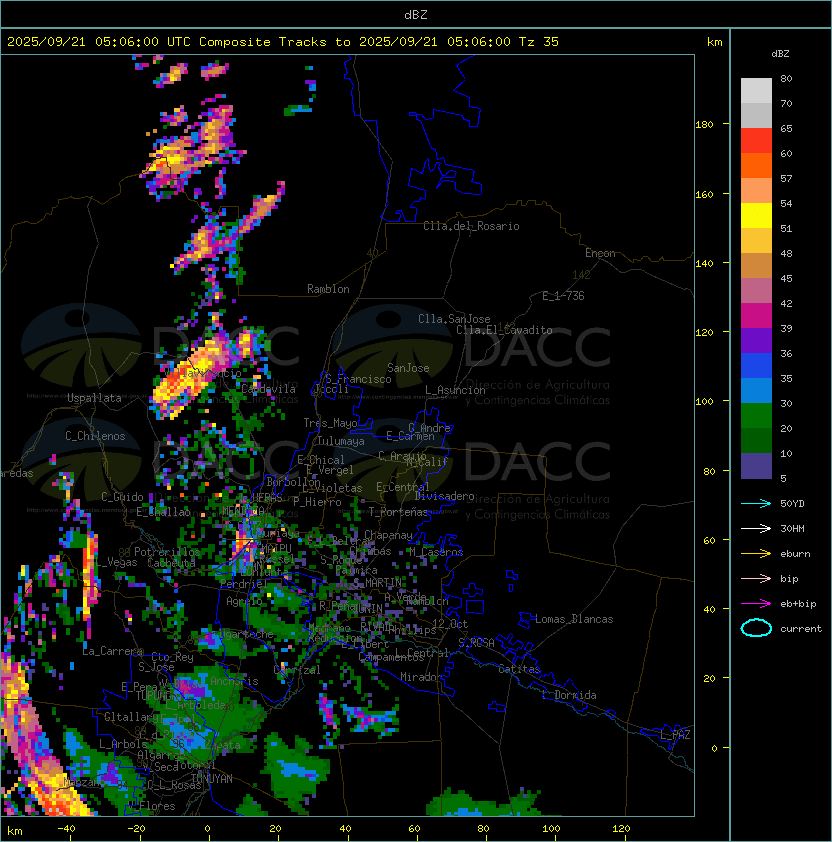This screenshot has height=842, width=832.
Task: Click the 100 km tick on vertical axis
Action: click(x=704, y=402)
